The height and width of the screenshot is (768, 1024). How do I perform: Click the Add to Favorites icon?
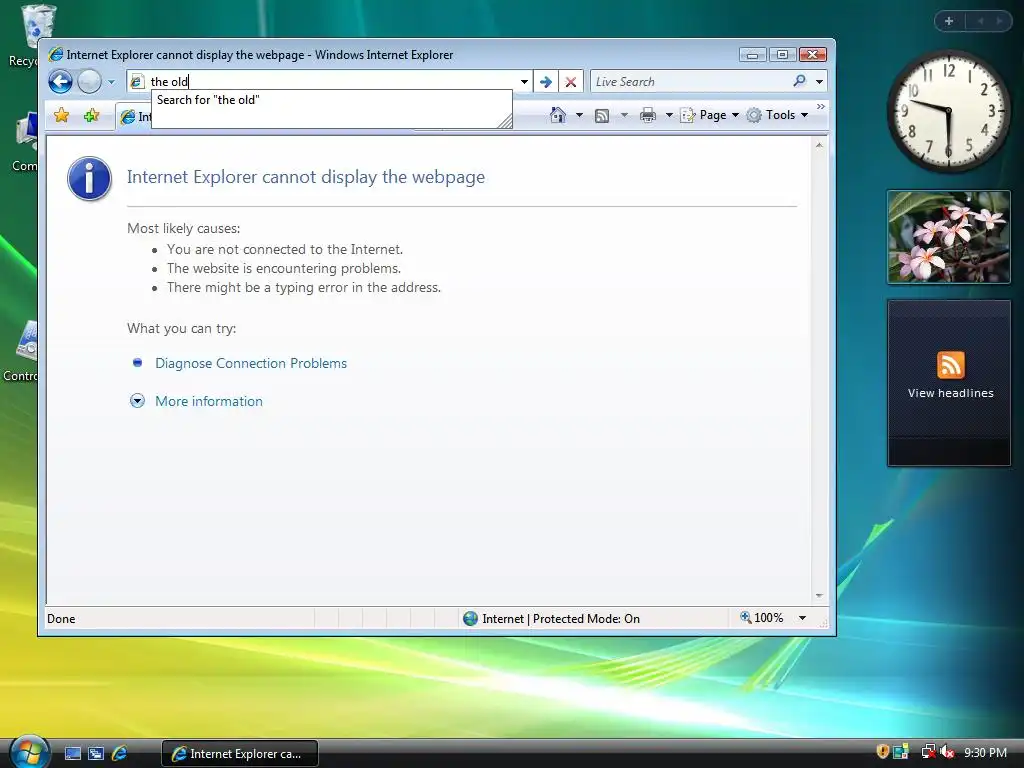click(91, 116)
